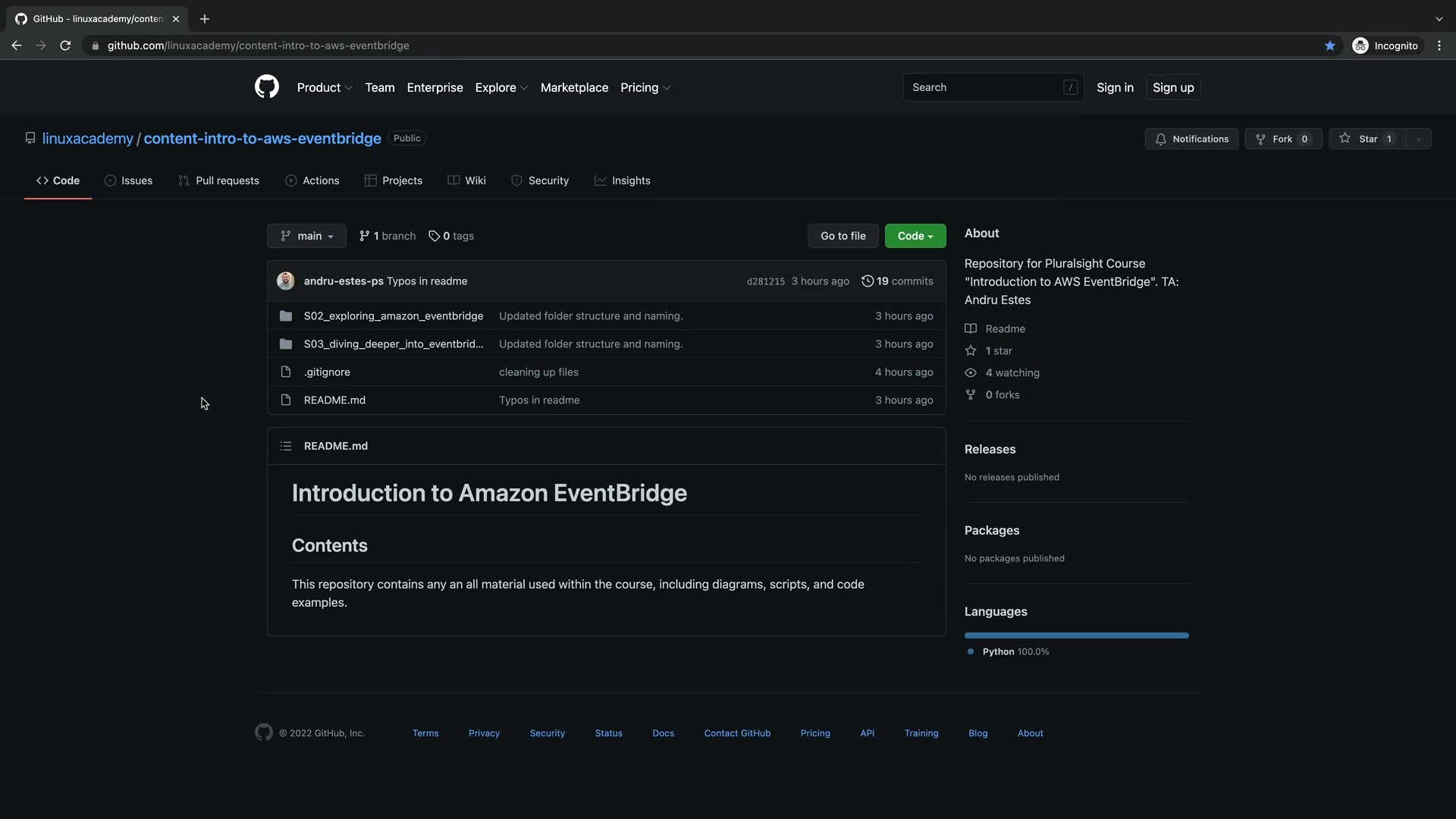The height and width of the screenshot is (819, 1456).
Task: Expand the star lists dropdown arrow
Action: (x=1418, y=140)
